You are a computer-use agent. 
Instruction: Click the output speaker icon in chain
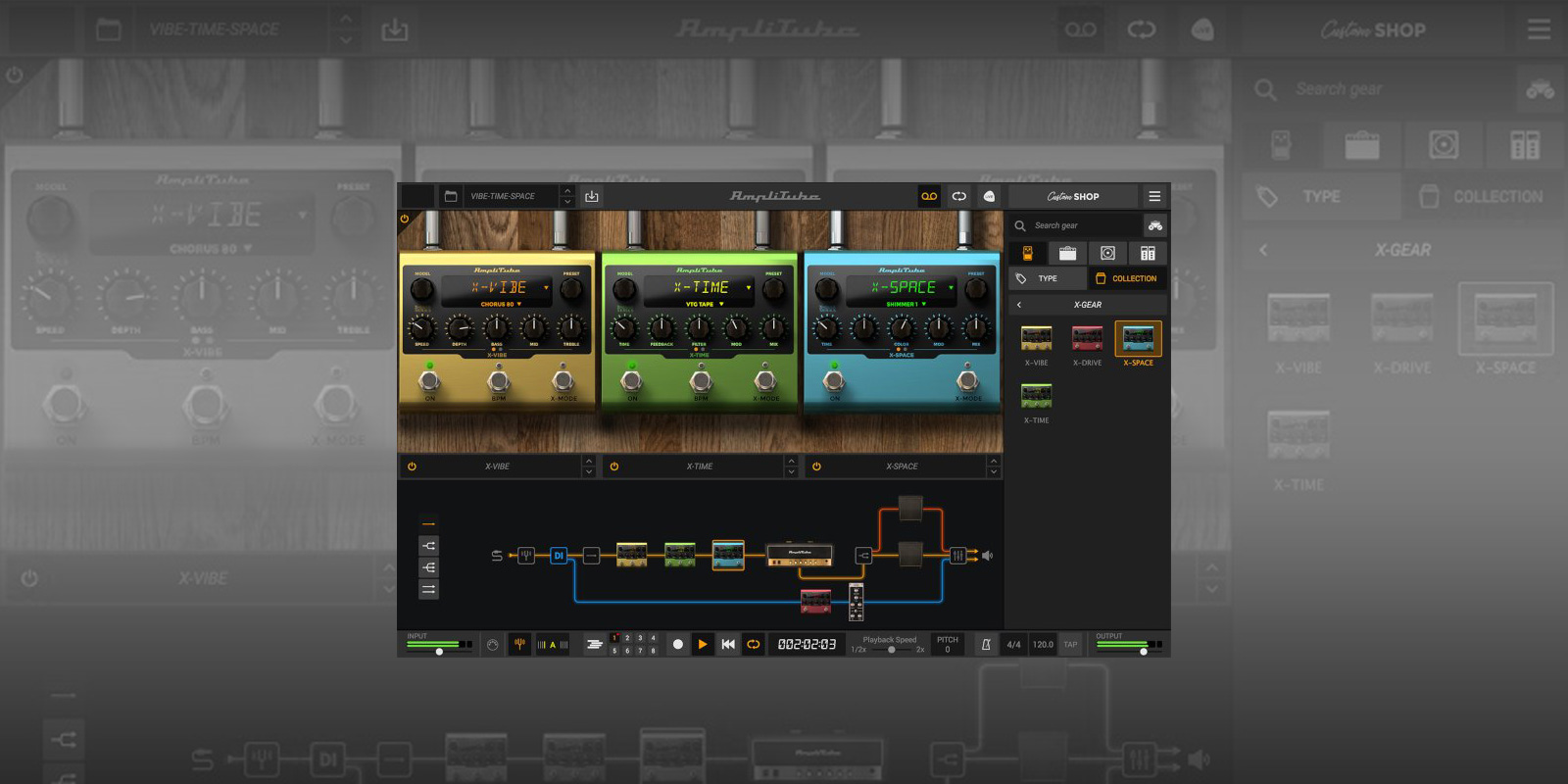tap(987, 556)
